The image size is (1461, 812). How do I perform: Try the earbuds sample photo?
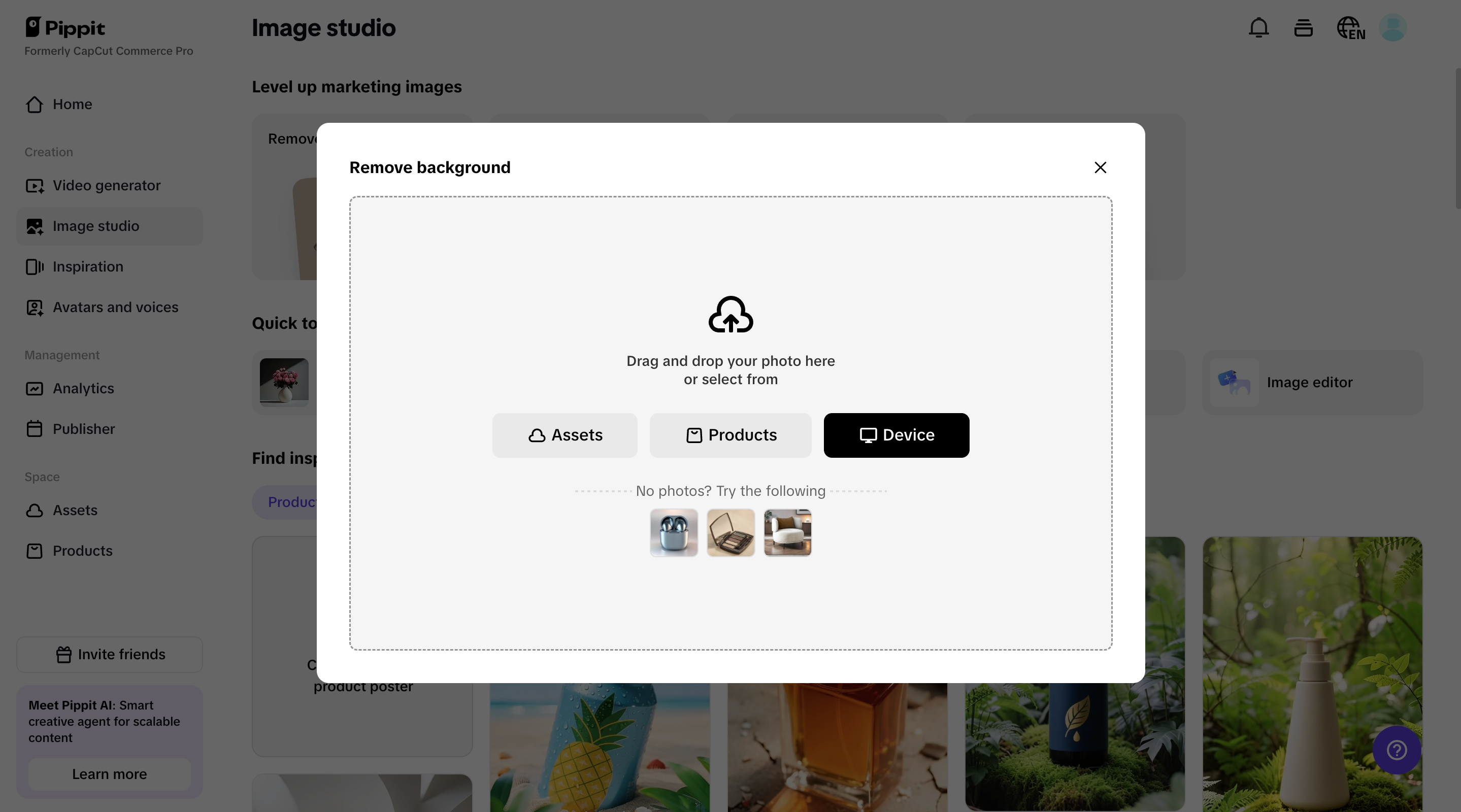674,532
